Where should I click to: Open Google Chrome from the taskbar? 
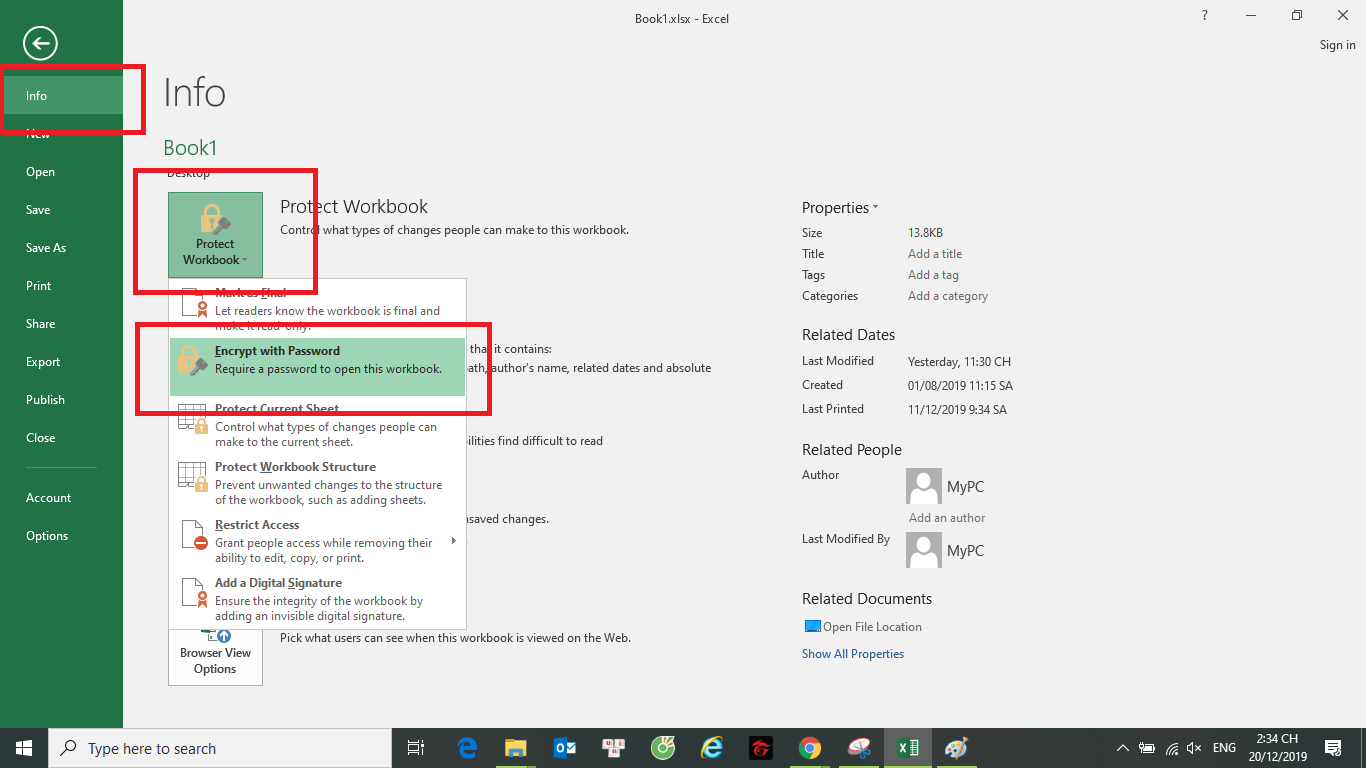(x=810, y=748)
